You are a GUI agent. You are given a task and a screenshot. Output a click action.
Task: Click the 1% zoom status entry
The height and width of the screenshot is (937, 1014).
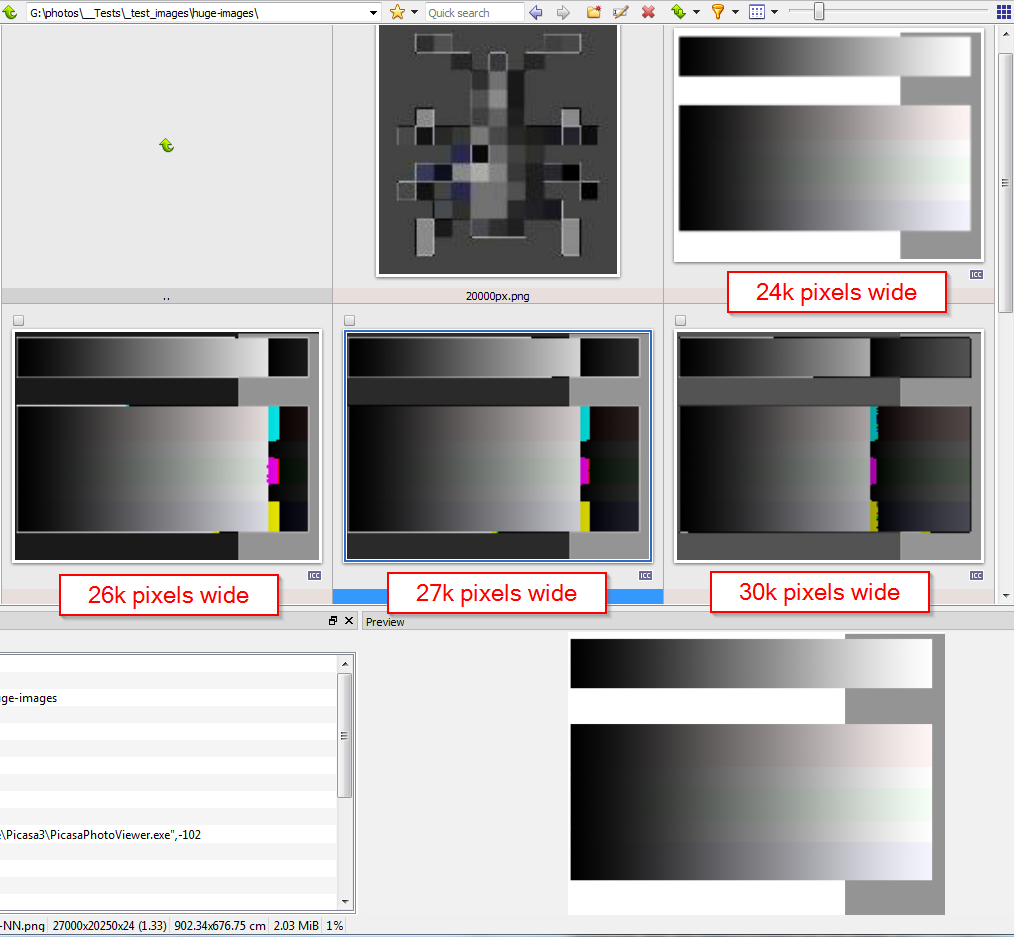pos(334,926)
